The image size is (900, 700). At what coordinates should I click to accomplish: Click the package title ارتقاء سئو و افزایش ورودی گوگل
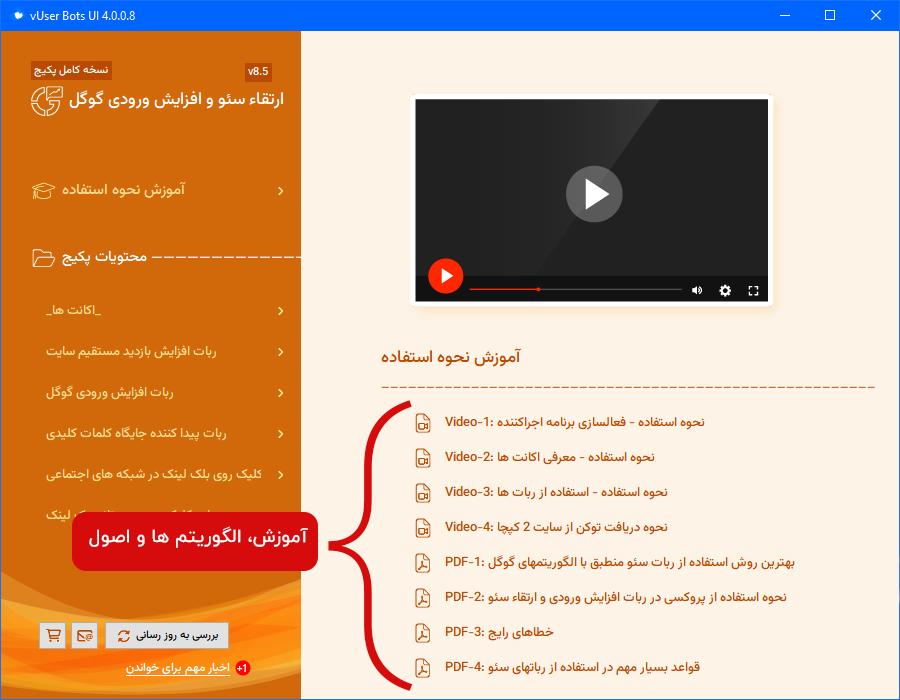click(176, 100)
